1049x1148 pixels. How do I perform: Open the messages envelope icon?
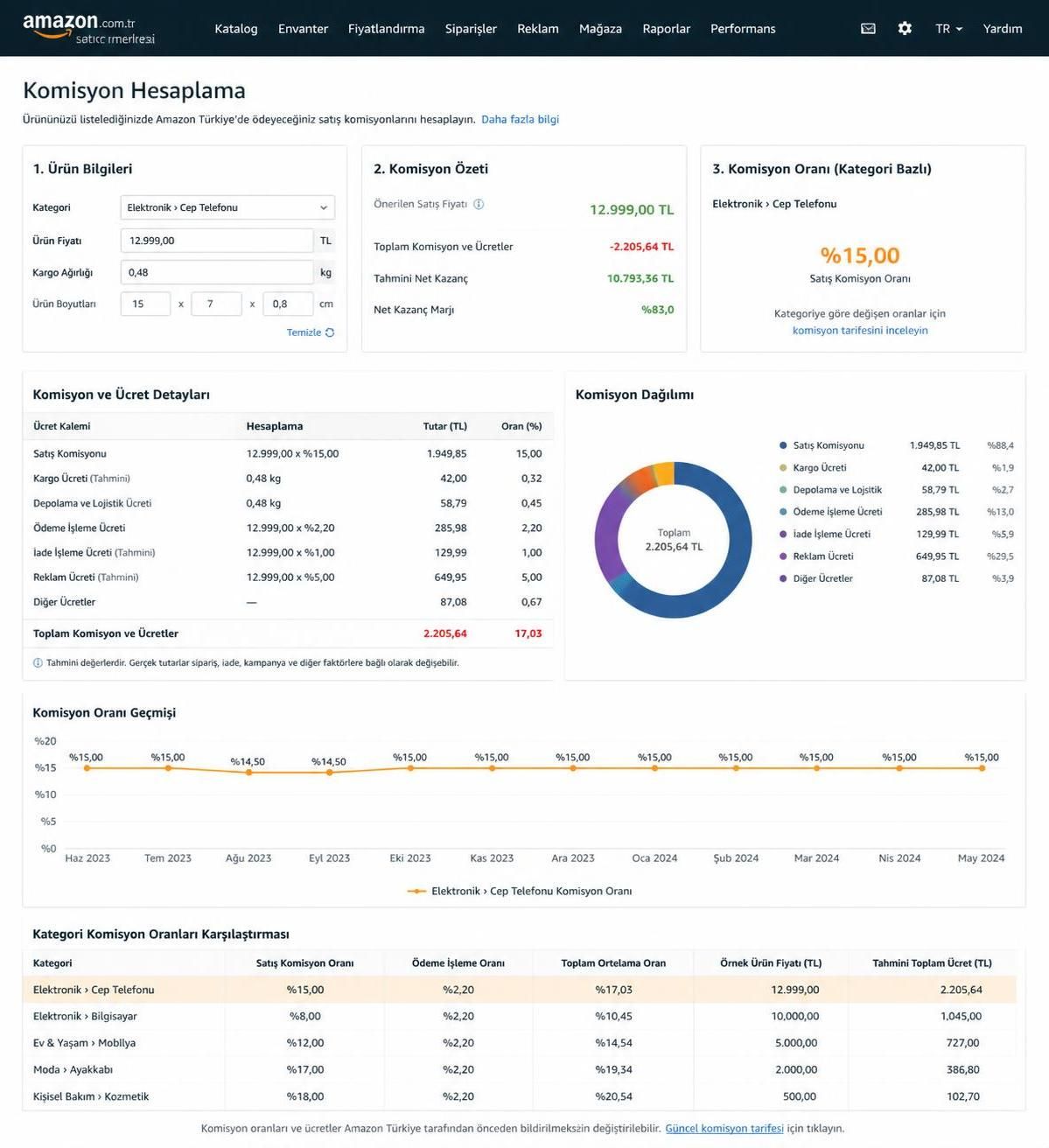pos(868,29)
